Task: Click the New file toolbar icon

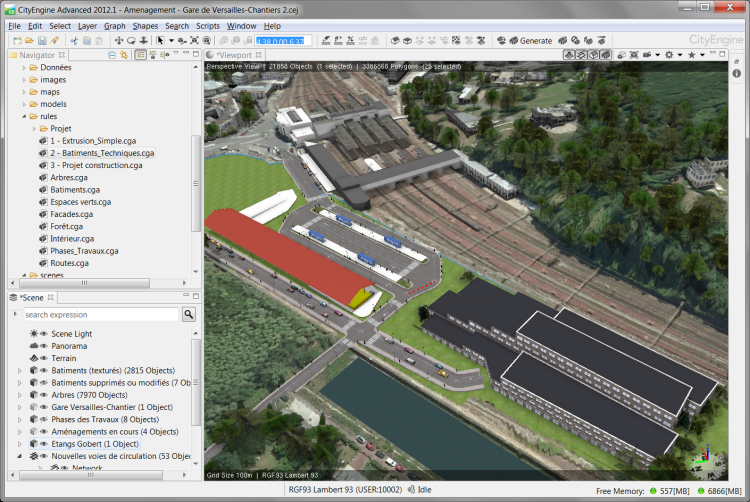Action: click(18, 41)
